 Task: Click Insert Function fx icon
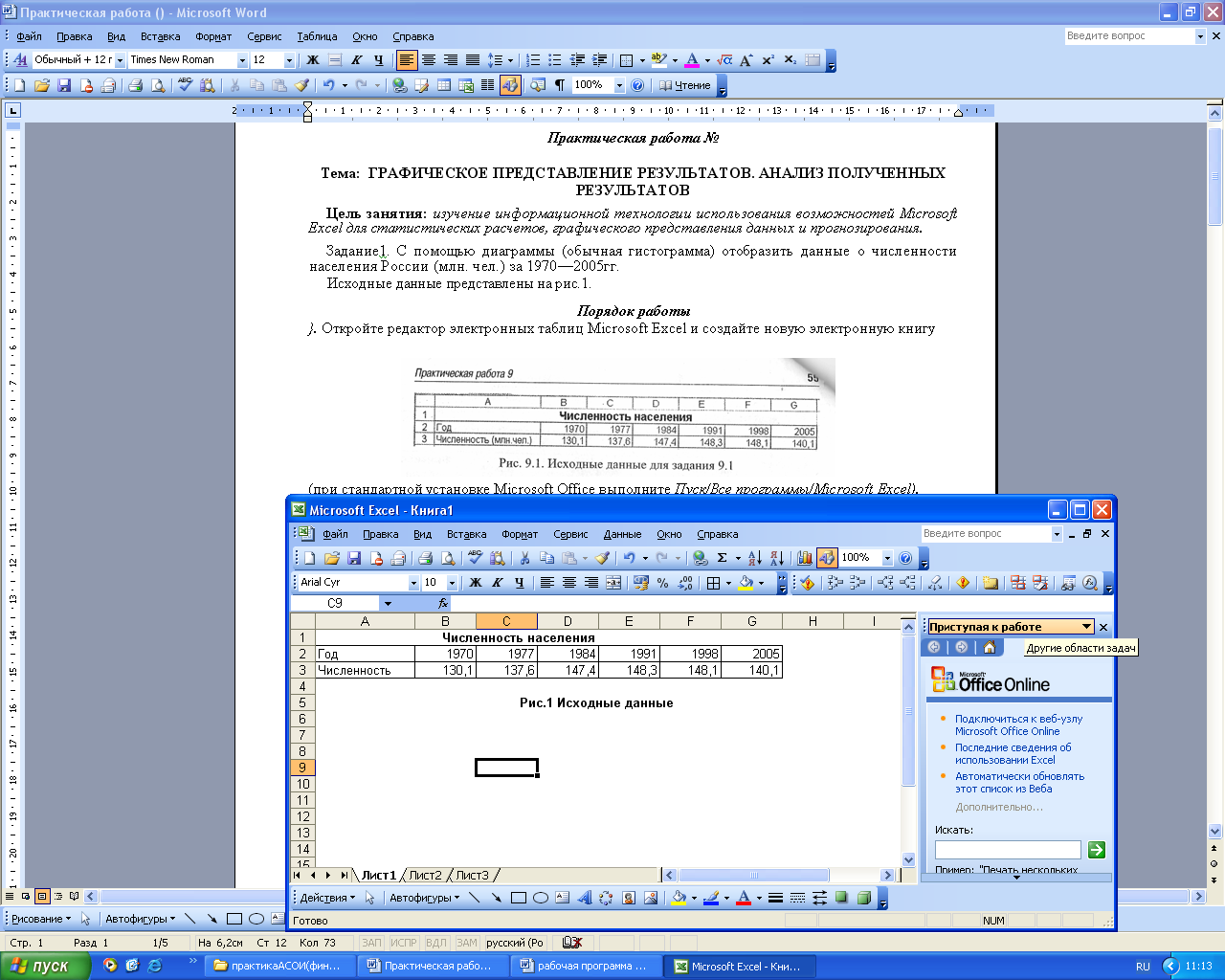click(x=443, y=604)
